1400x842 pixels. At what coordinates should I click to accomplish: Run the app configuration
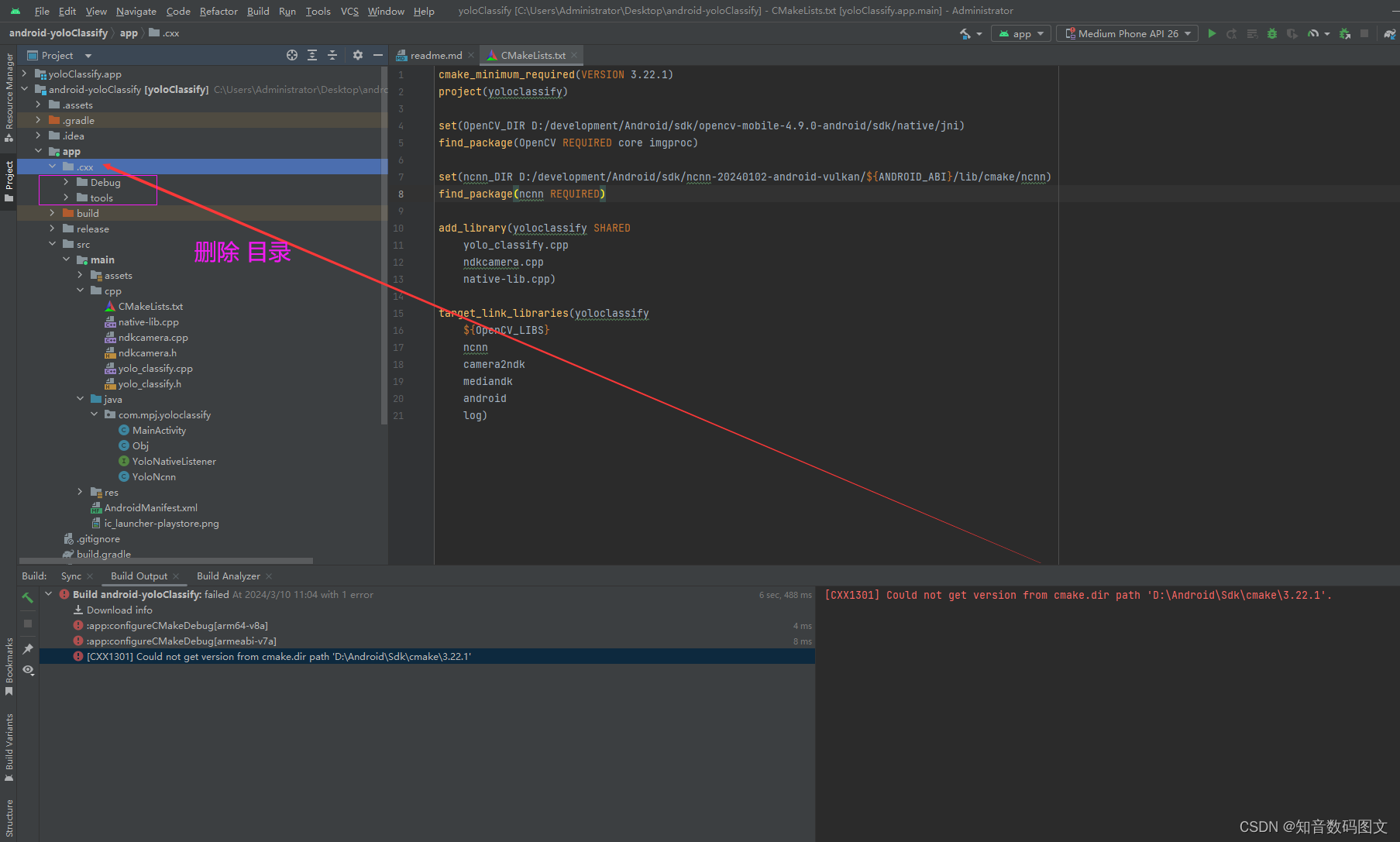[1211, 33]
